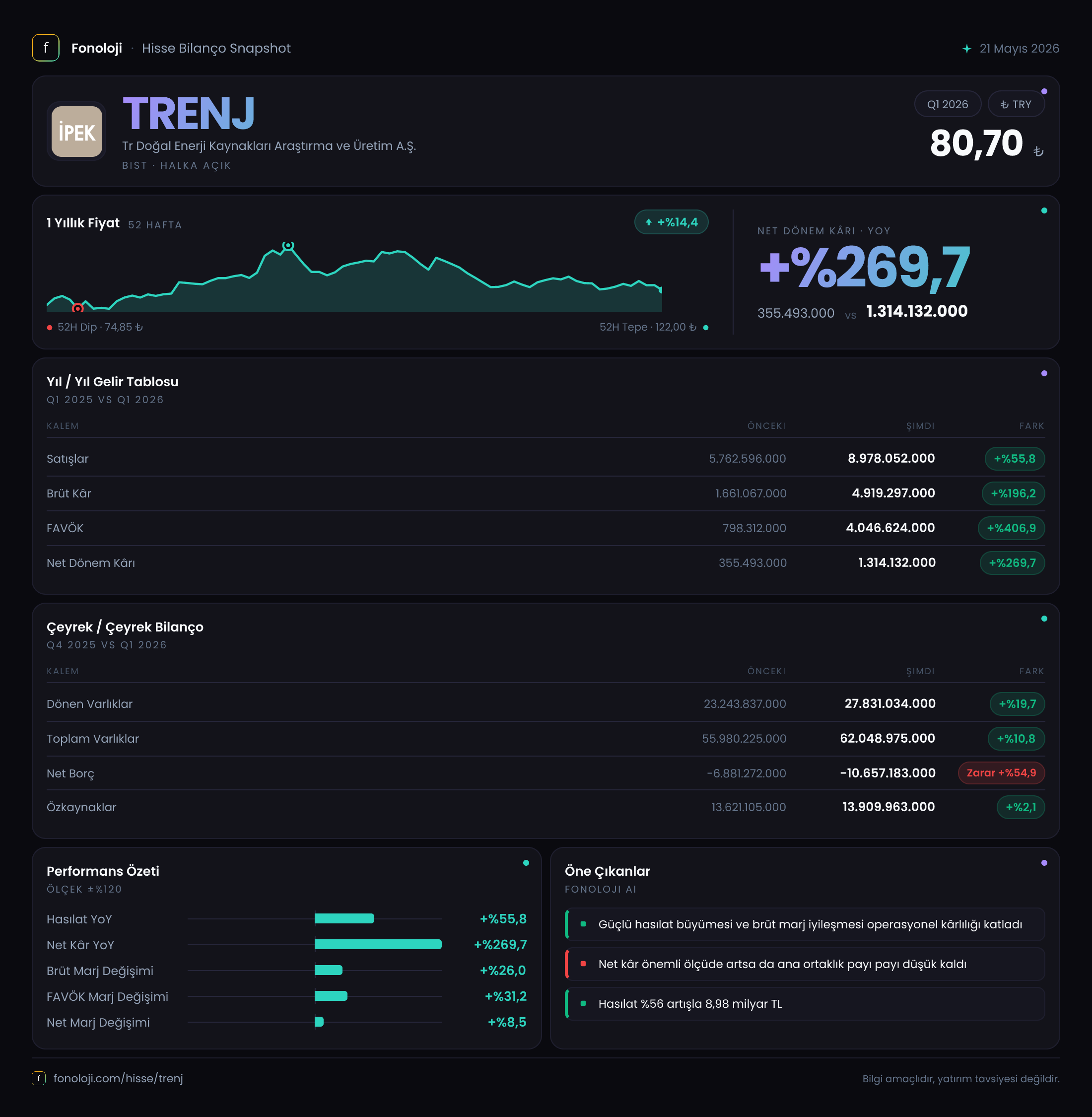Select the green 52-week high marker on the chart
1092x1117 pixels.
[288, 246]
